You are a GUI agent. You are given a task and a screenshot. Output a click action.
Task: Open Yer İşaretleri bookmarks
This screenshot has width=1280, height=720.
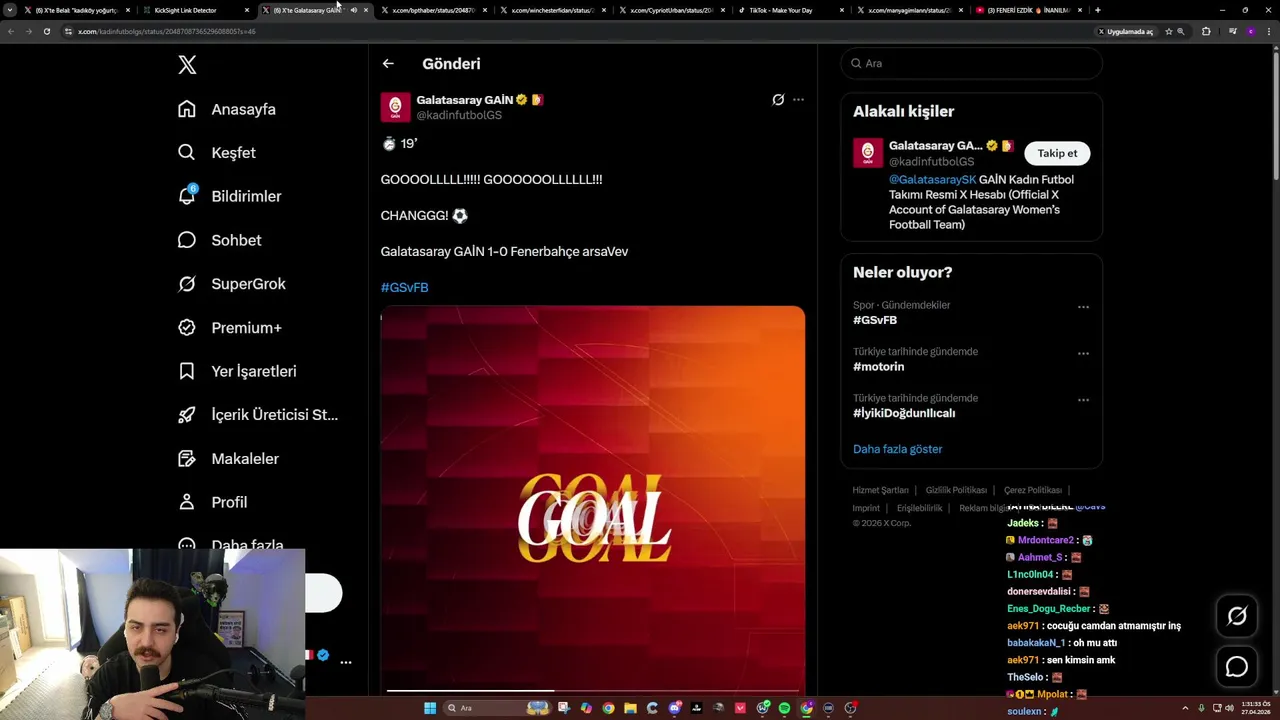click(237, 371)
